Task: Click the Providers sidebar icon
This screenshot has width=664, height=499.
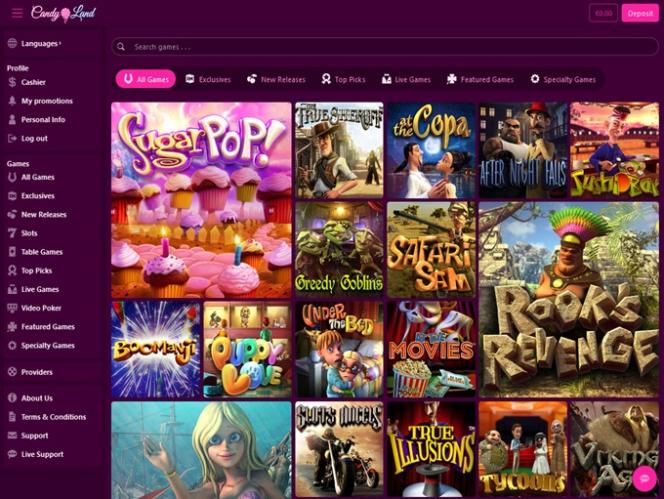Action: click(x=12, y=371)
